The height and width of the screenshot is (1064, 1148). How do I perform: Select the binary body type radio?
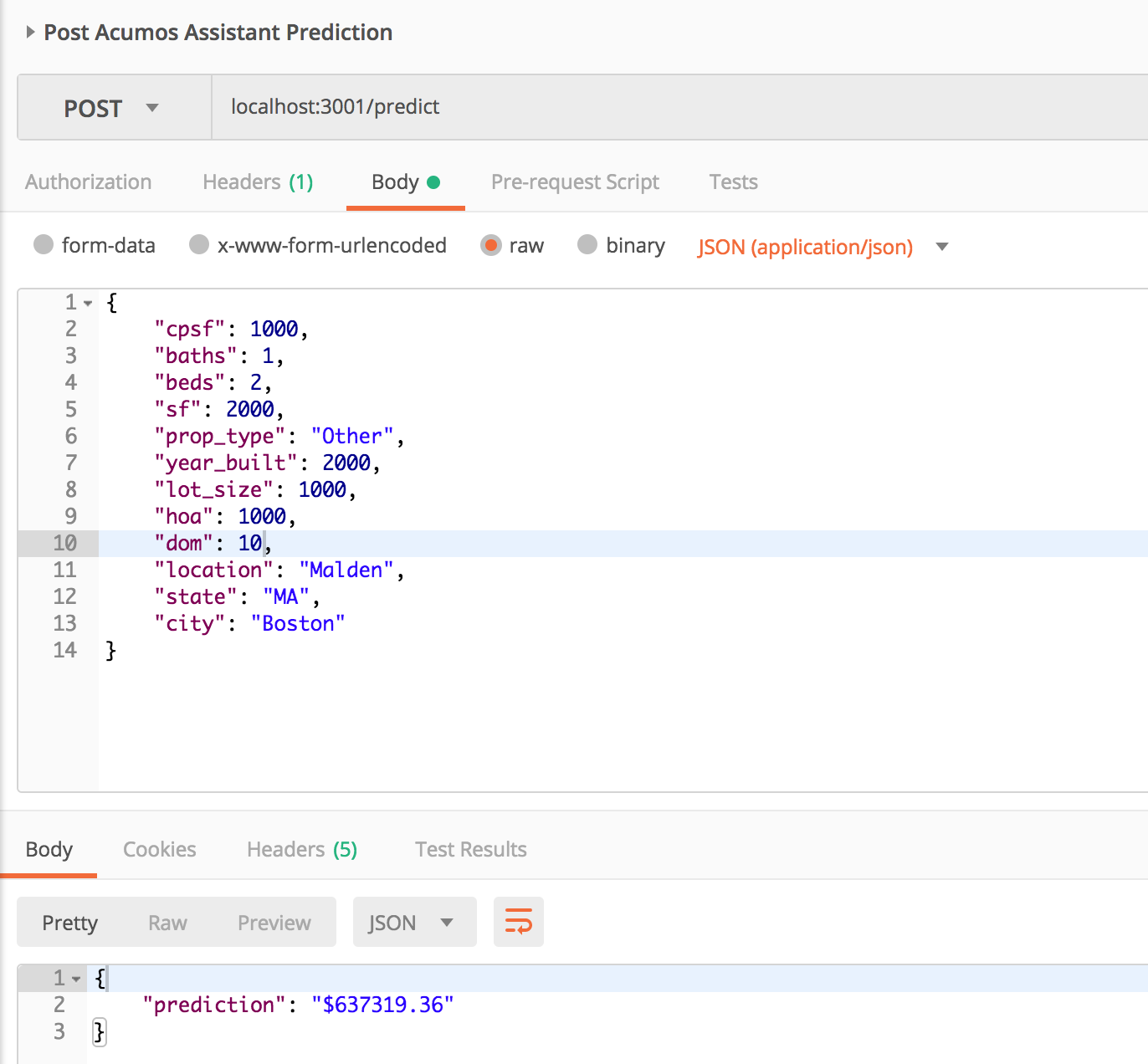587,245
